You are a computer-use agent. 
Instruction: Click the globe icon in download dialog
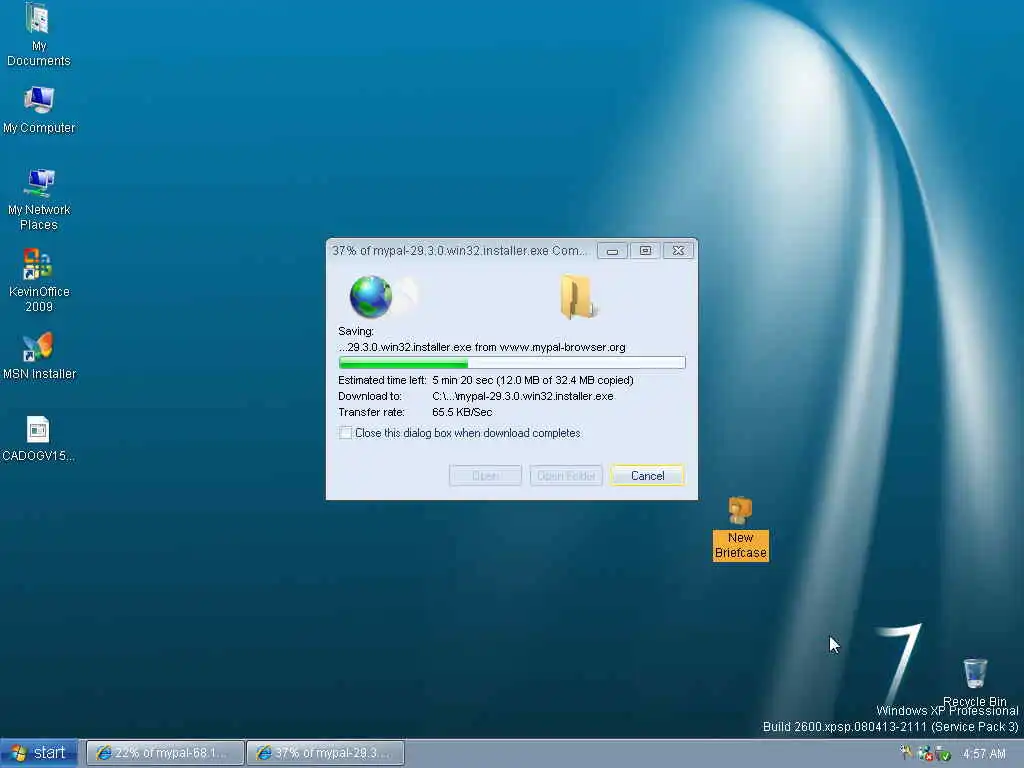(x=371, y=296)
